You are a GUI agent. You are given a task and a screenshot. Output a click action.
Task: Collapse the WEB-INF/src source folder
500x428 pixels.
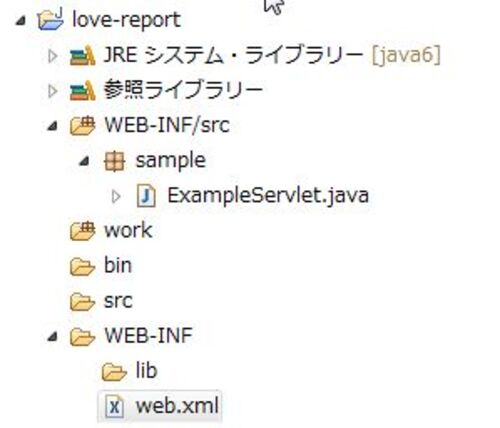tap(52, 126)
